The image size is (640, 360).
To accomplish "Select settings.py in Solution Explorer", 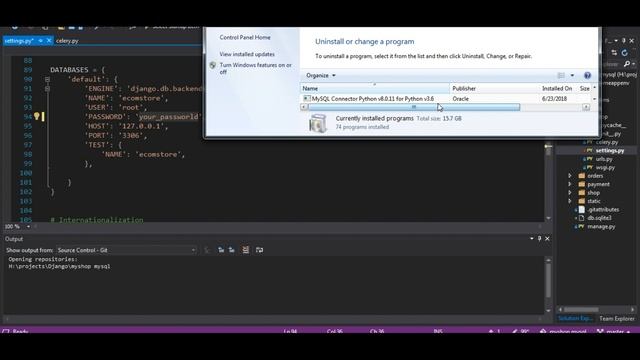I will (610, 151).
